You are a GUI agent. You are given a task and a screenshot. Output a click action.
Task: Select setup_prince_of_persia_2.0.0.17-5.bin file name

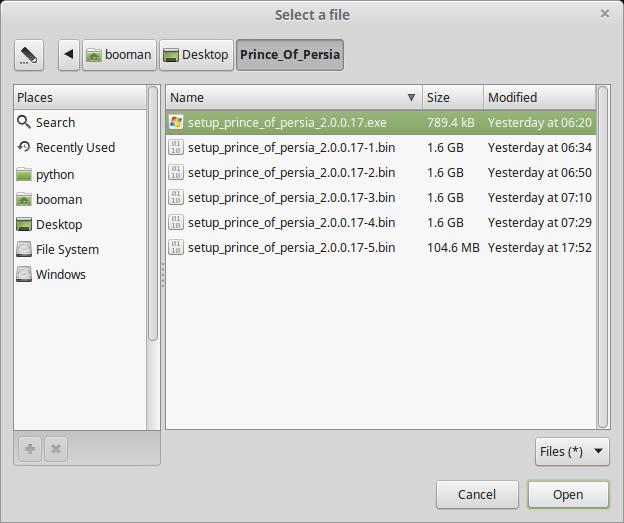point(291,248)
